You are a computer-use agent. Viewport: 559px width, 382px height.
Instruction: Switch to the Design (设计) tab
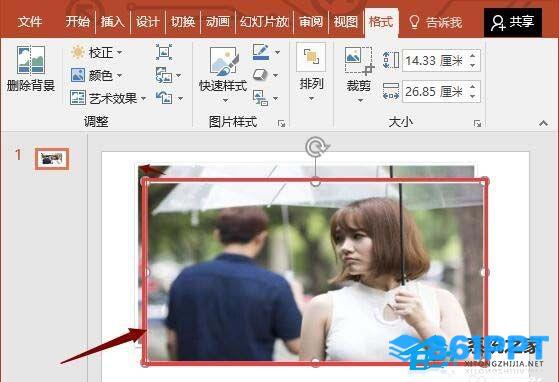point(148,22)
